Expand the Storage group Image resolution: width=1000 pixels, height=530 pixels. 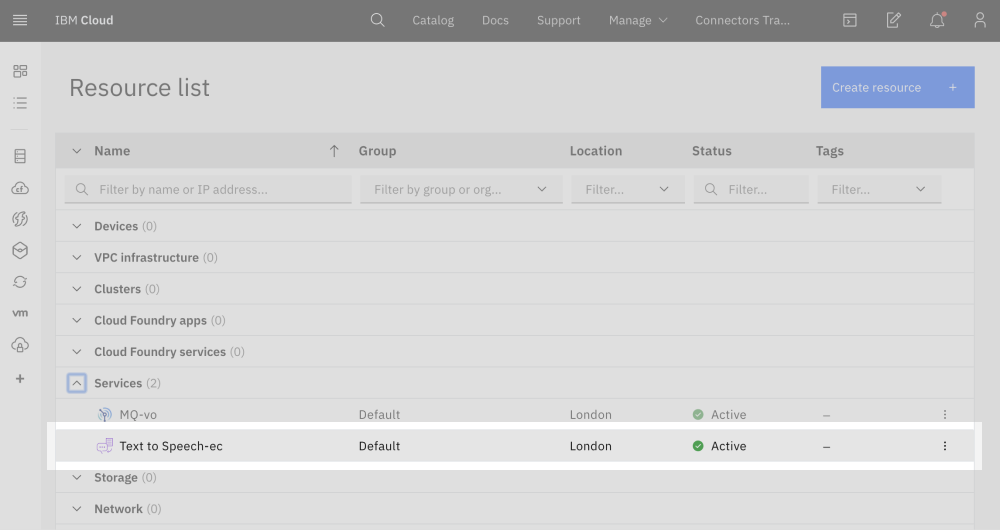click(x=77, y=478)
